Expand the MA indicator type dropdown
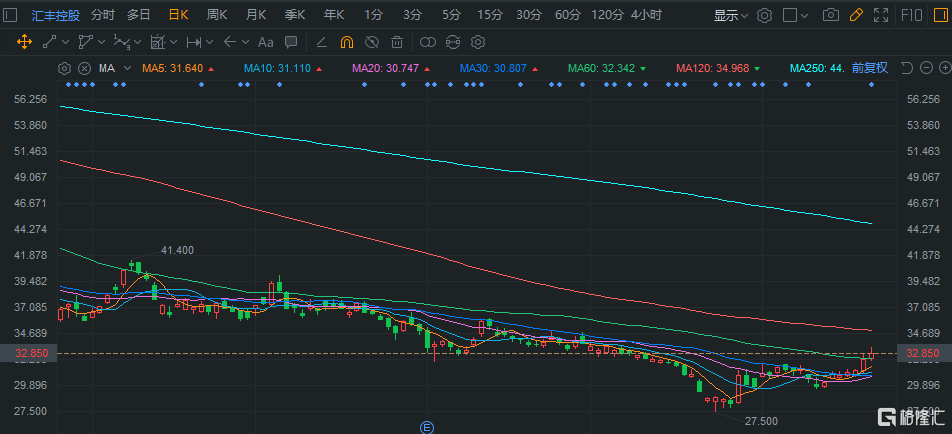This screenshot has width=952, height=434. (x=126, y=68)
